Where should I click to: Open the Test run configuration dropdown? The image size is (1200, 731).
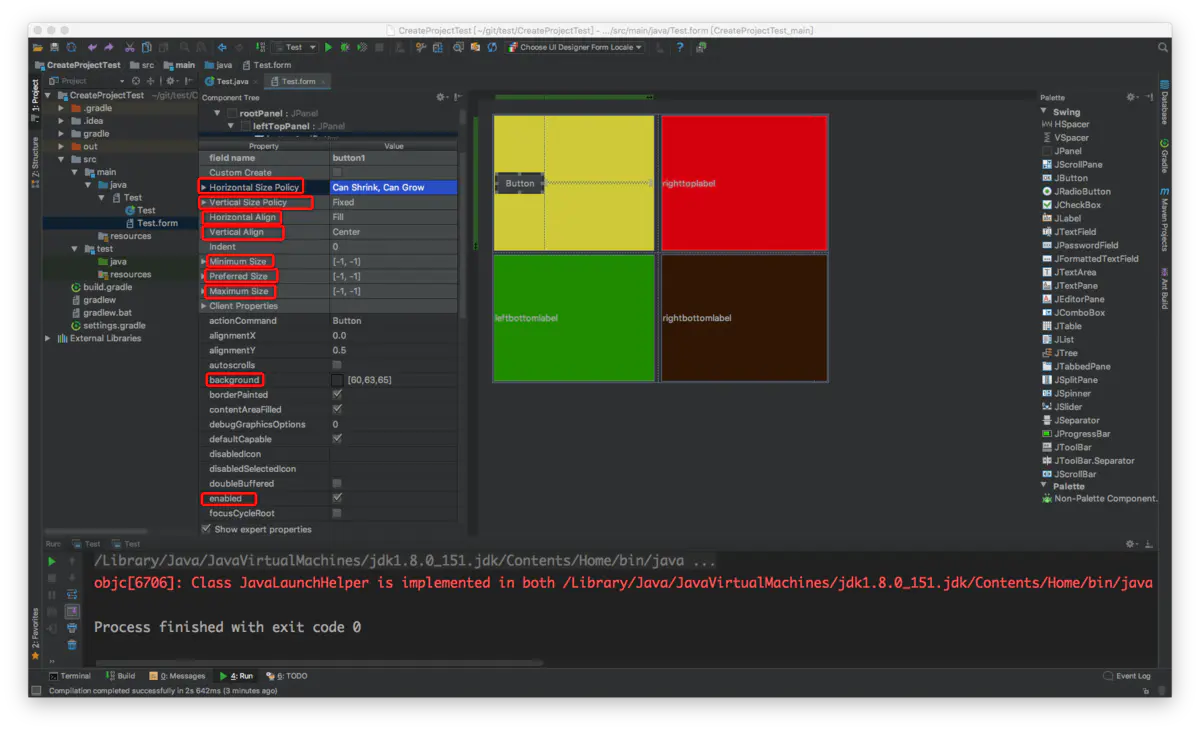[x=294, y=47]
